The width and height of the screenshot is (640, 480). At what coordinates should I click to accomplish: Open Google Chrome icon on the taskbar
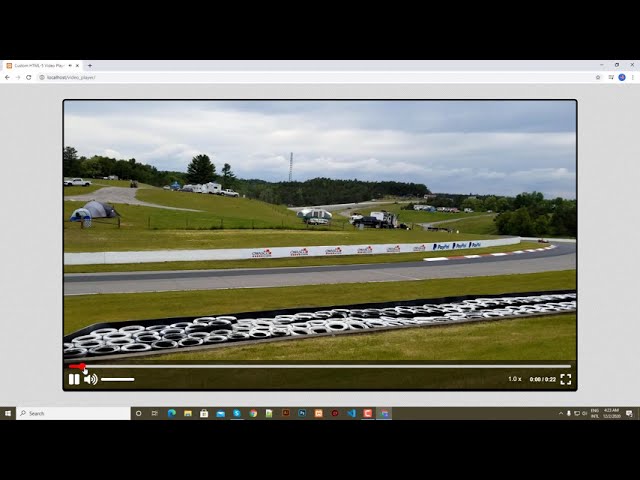coord(253,413)
